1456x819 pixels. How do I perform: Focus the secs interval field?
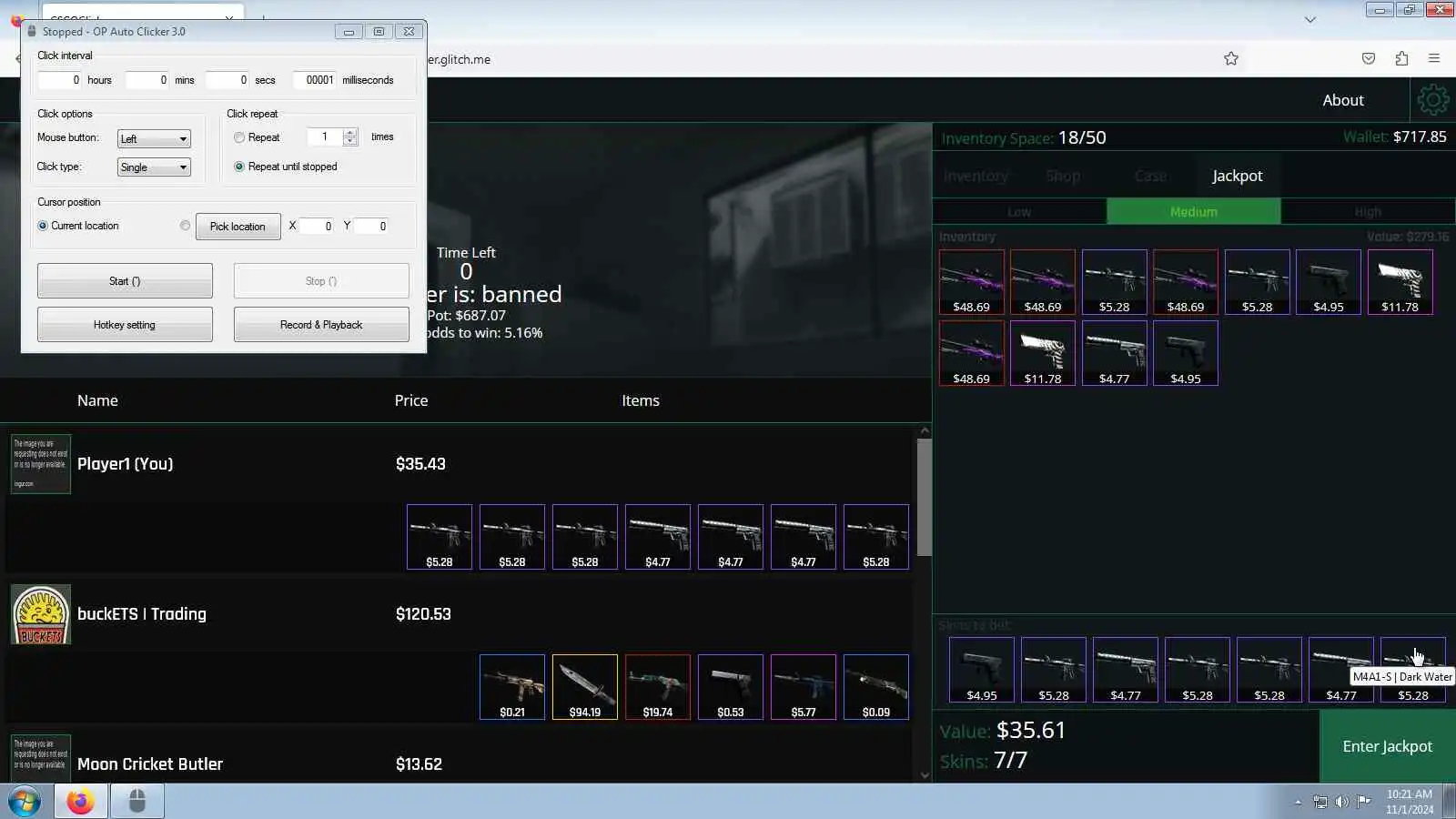tap(227, 80)
